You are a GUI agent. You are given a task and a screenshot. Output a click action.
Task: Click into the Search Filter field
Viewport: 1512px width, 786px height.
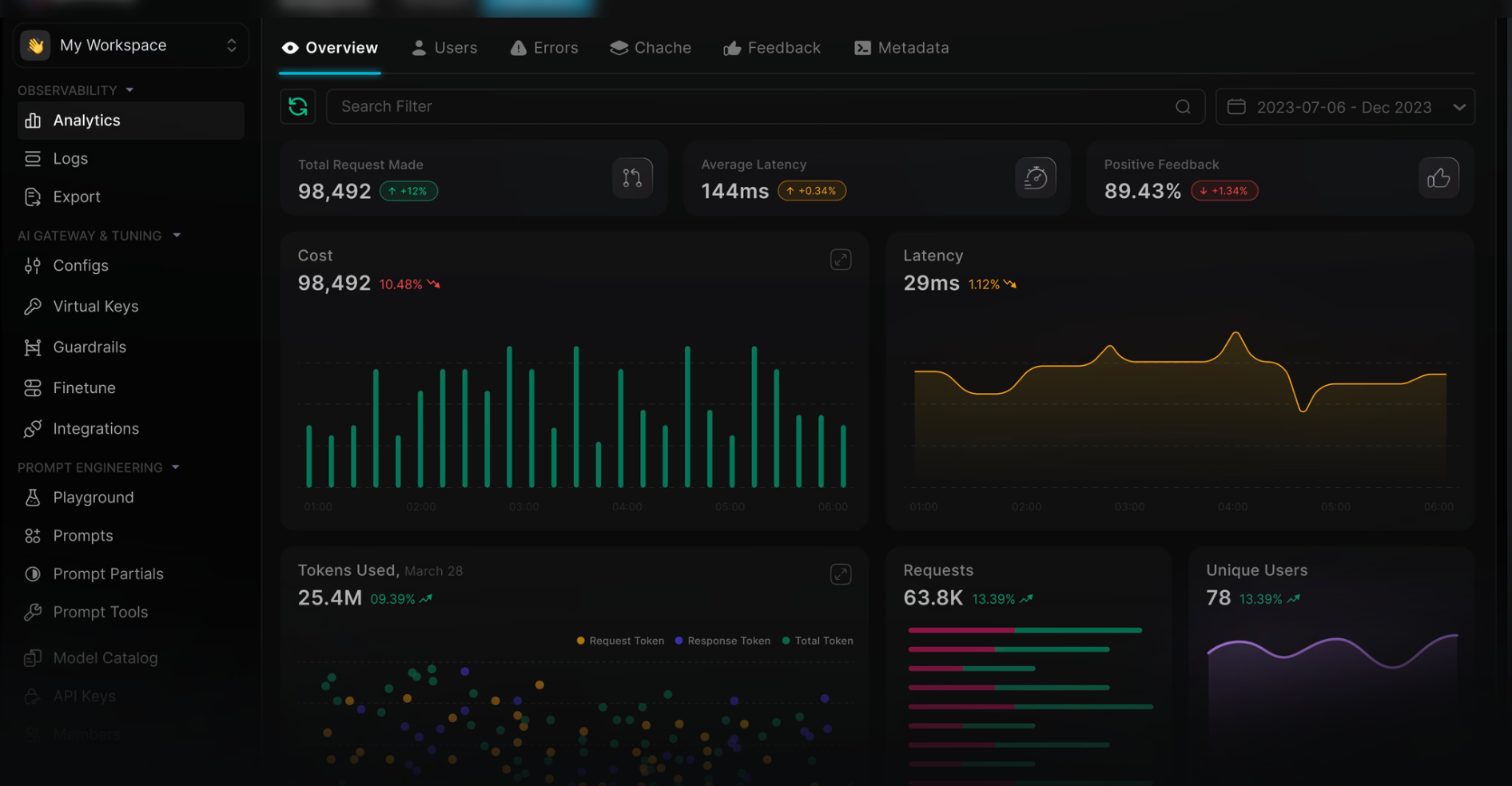(766, 106)
